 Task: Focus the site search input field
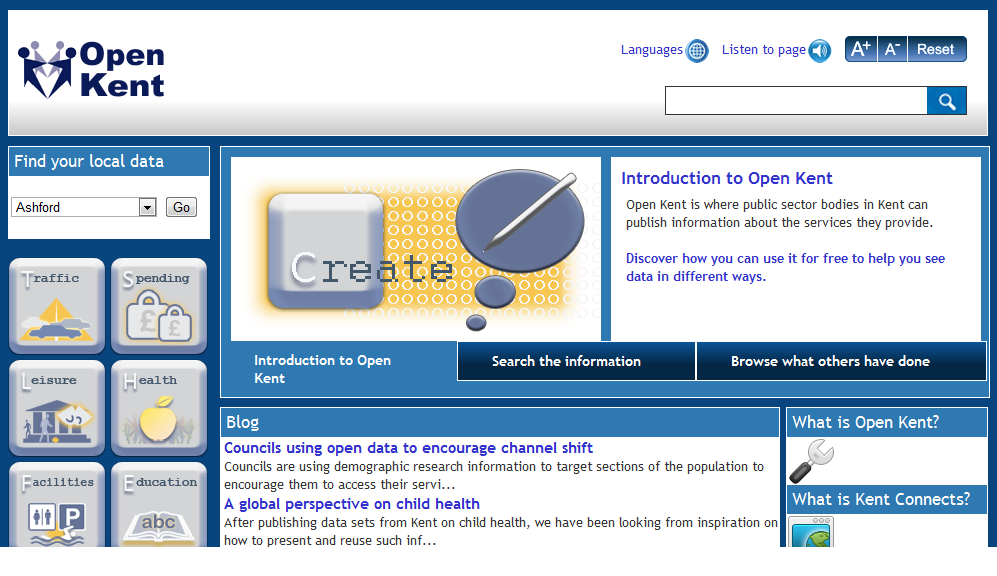coord(796,101)
